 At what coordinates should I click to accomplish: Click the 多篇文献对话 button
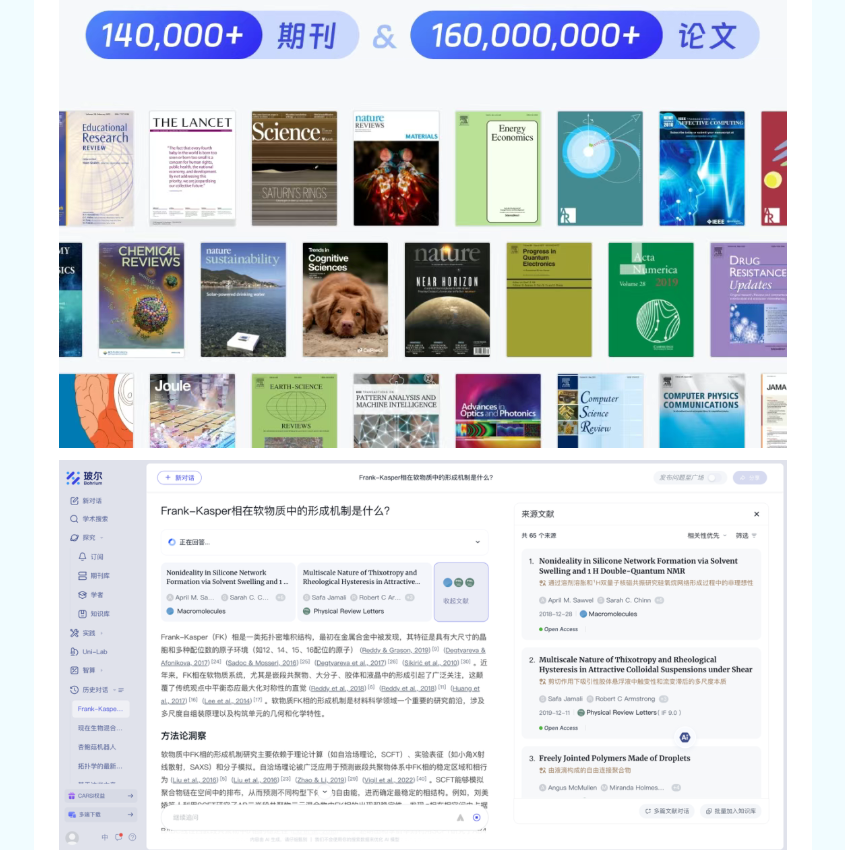(x=667, y=811)
